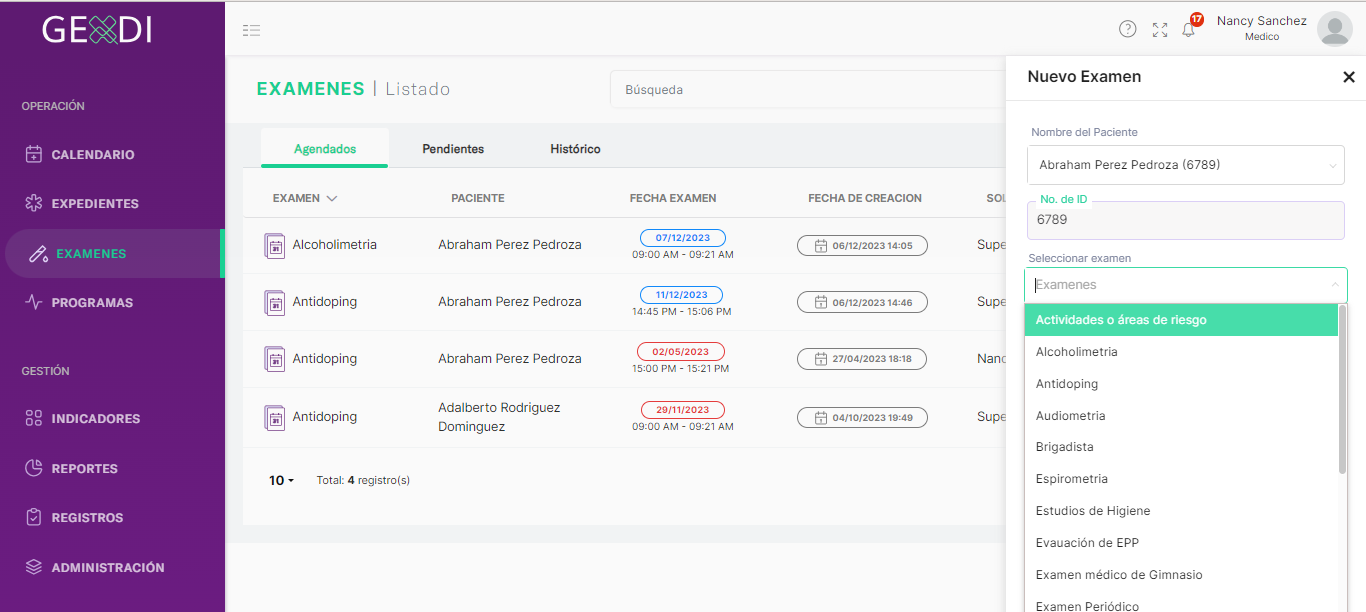The height and width of the screenshot is (612, 1366).
Task: Click the Nancy Sanchez user name
Action: [x=1262, y=21]
